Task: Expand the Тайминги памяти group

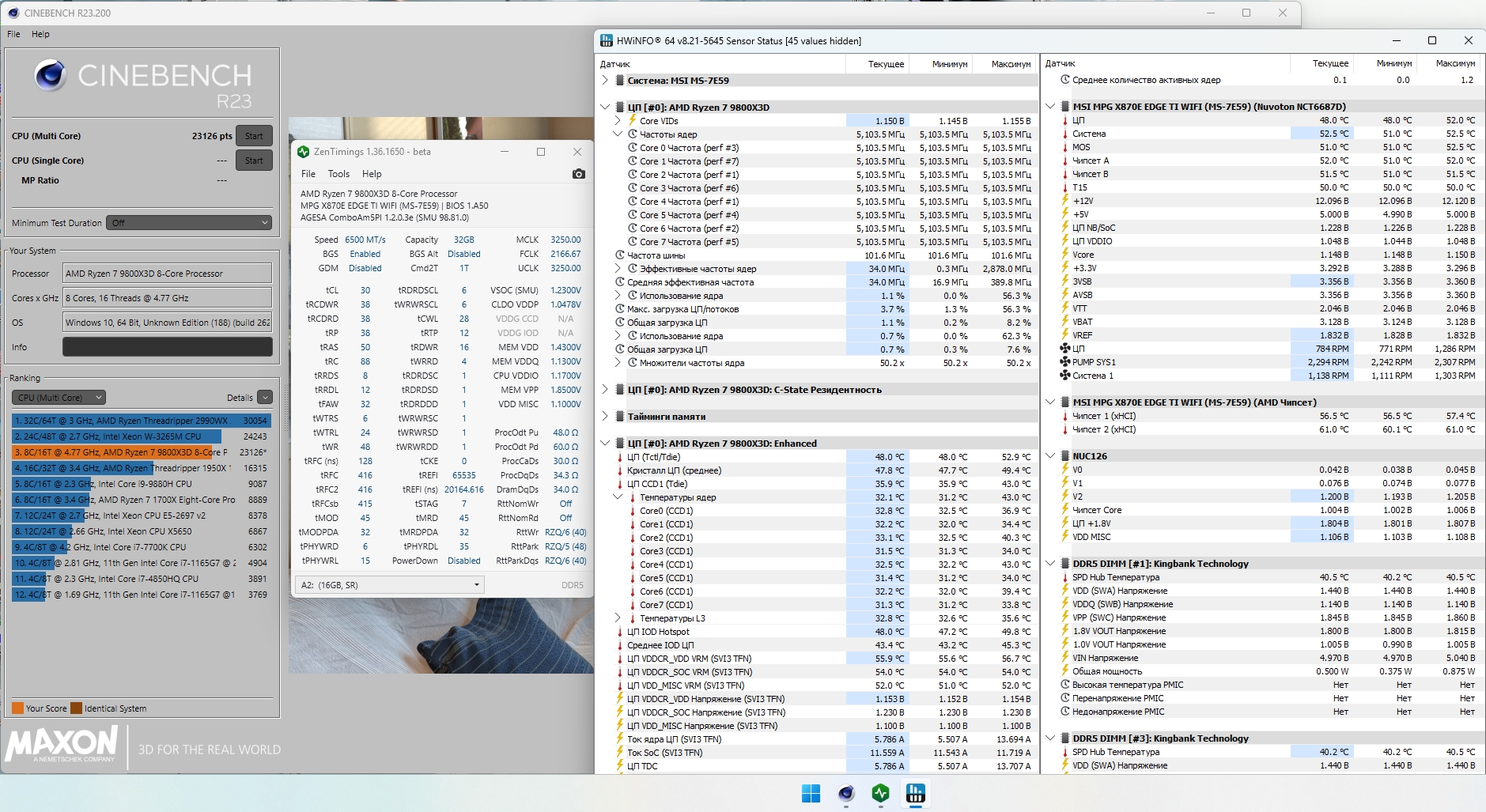Action: 605,417
